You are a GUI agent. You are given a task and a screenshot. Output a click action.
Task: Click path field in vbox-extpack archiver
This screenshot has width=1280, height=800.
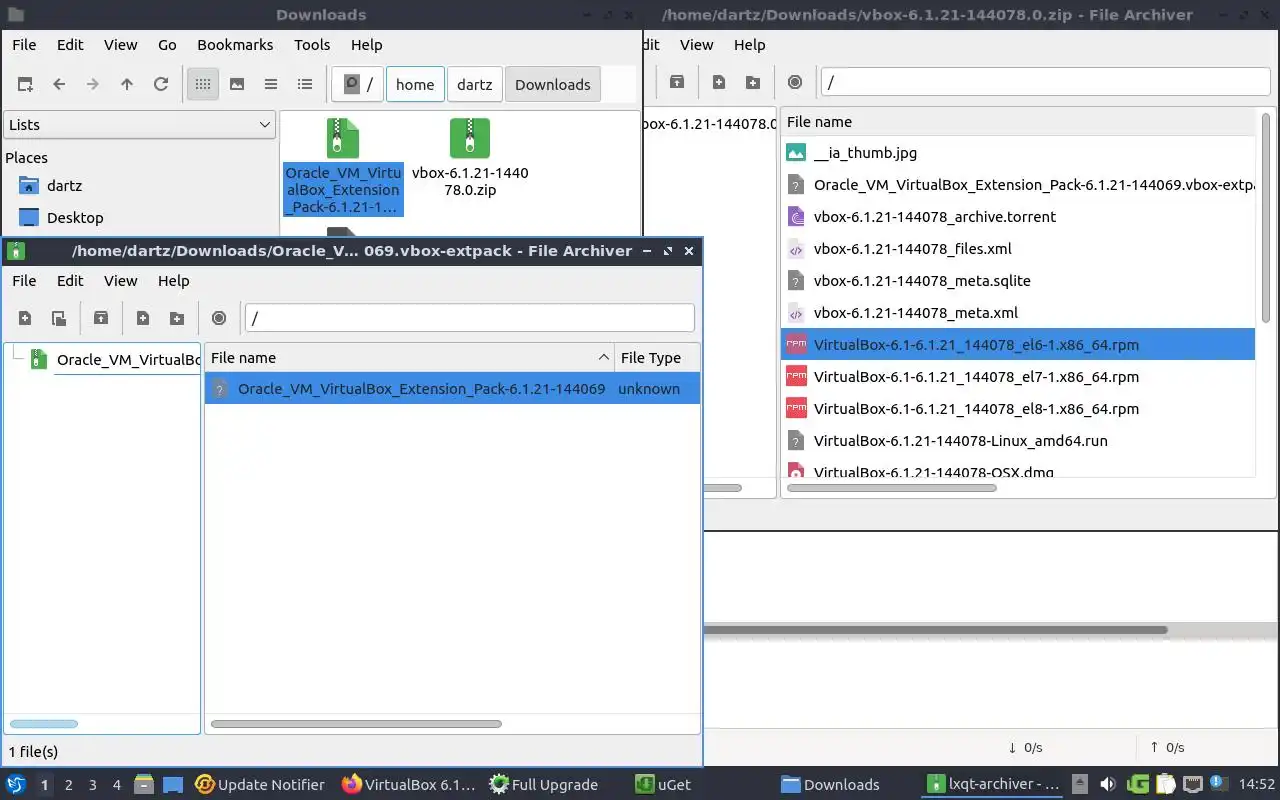pos(470,318)
